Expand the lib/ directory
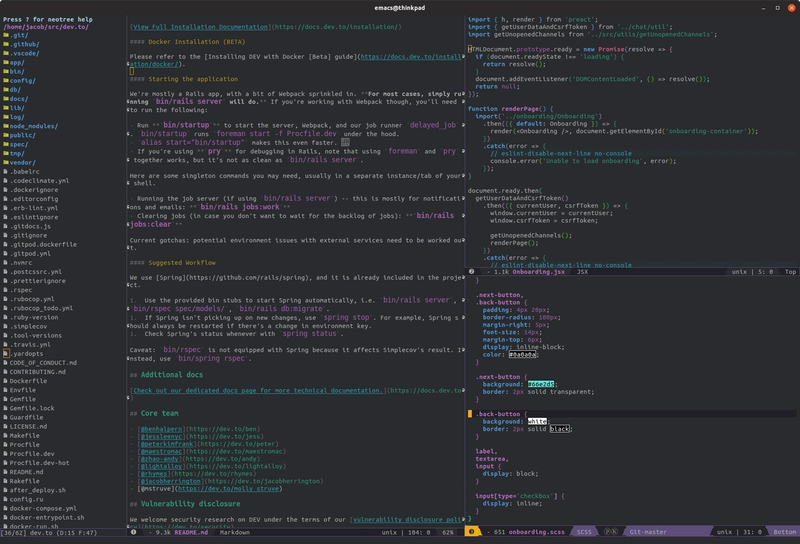The width and height of the screenshot is (800, 544). [17, 108]
